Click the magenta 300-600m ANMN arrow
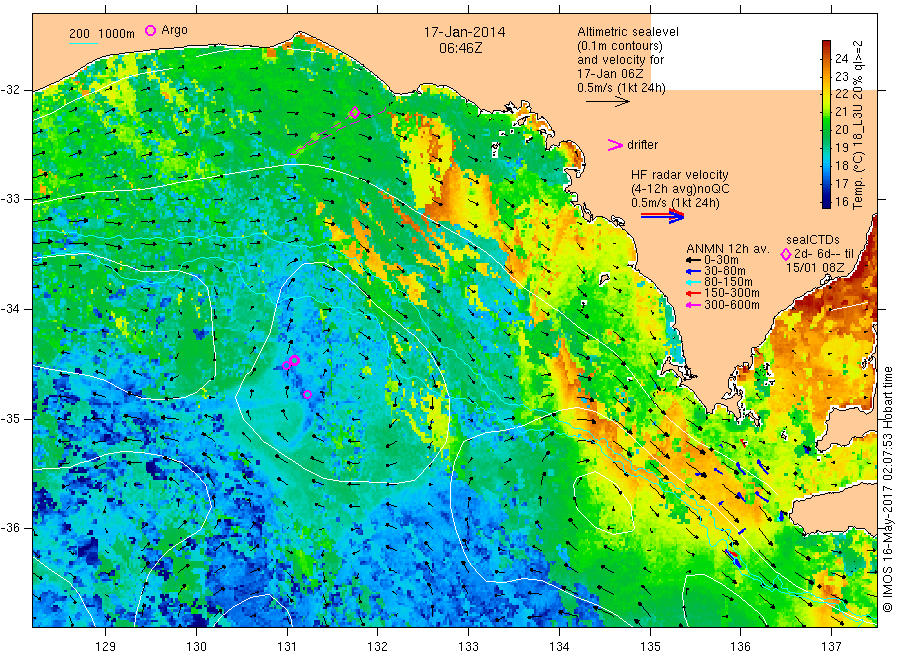 pos(693,305)
